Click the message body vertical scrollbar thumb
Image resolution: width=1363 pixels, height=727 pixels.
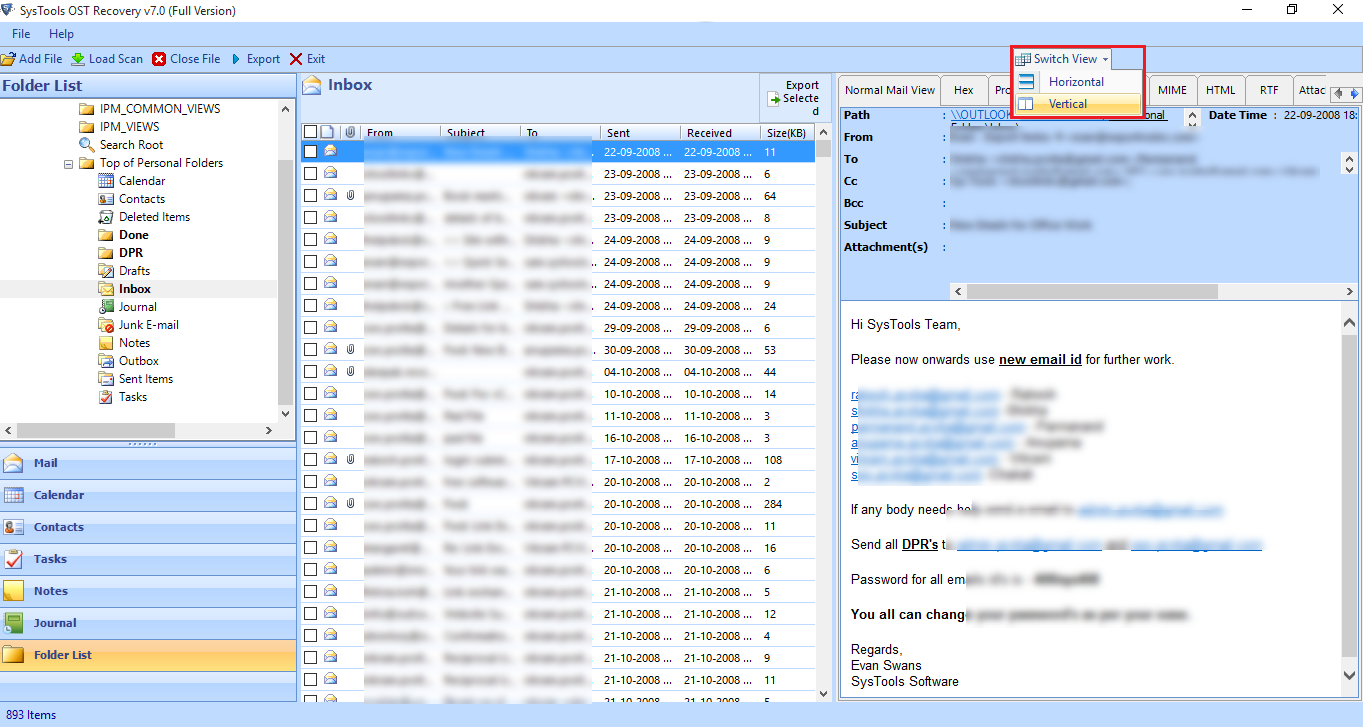click(1349, 495)
